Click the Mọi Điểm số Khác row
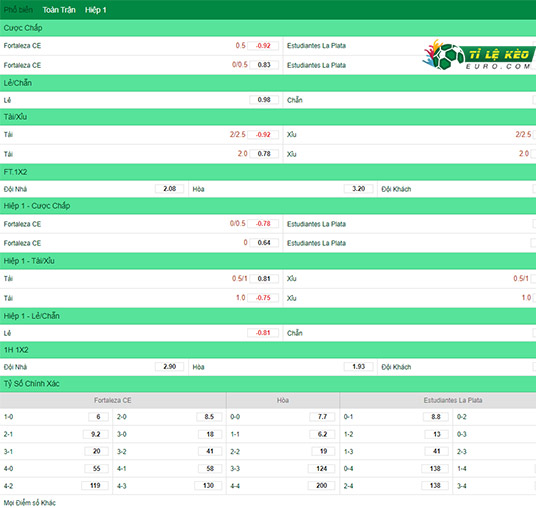This screenshot has height=508, width=536. point(268,503)
